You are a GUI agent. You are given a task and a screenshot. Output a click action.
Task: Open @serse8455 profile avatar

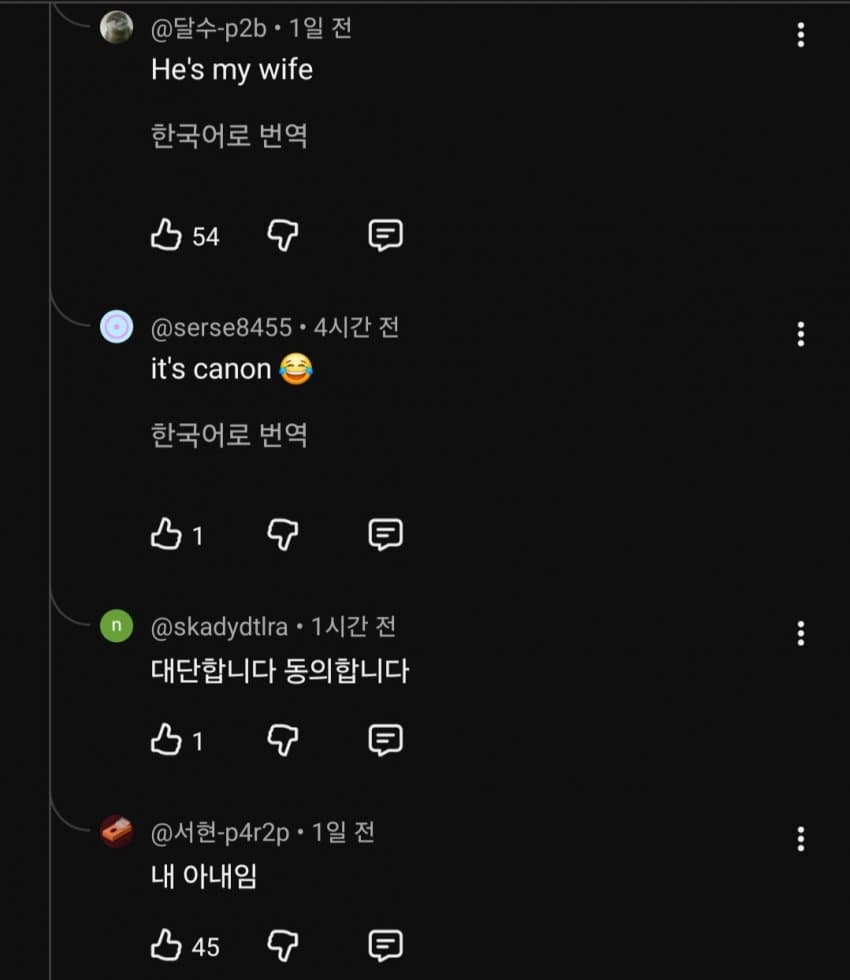(117, 327)
